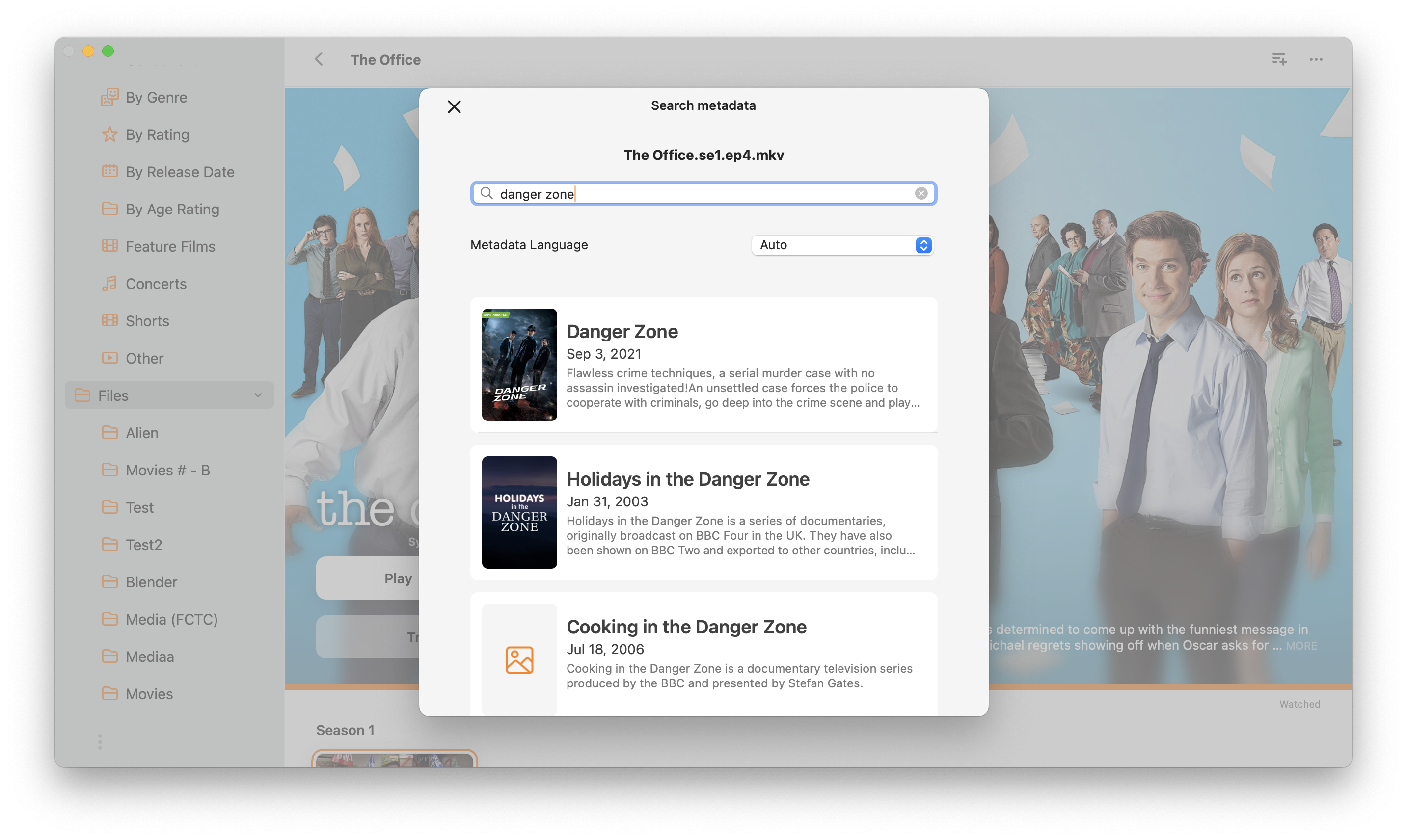
Task: Clear the danger zone search text
Action: [x=921, y=194]
